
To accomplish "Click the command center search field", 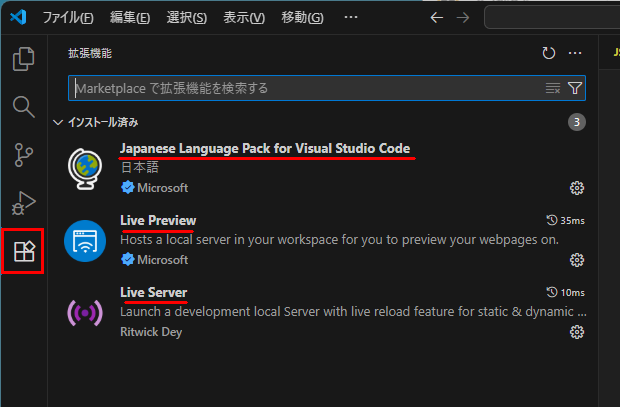I will pos(552,17).
